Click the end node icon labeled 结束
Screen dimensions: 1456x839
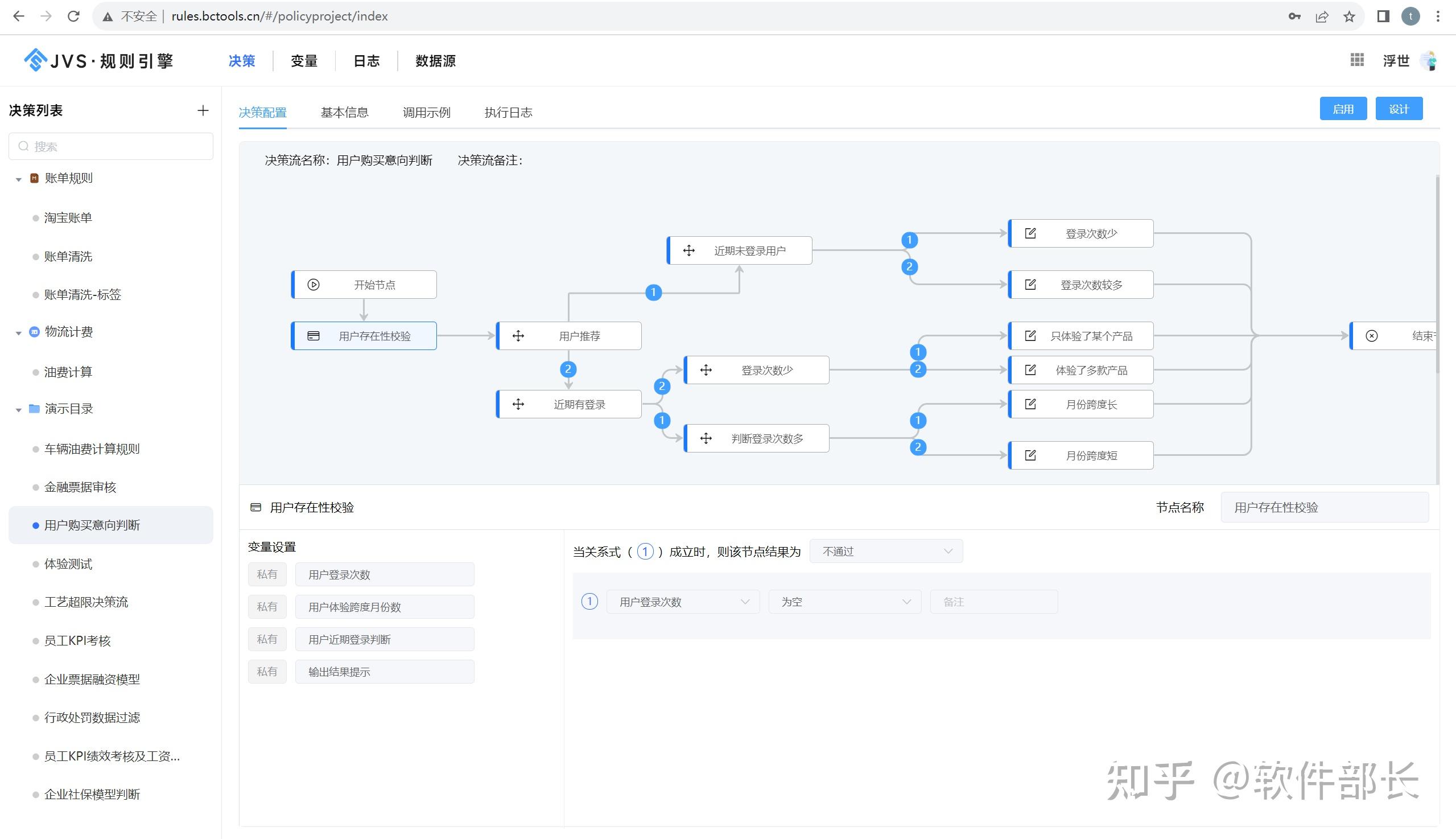pyautogui.click(x=1372, y=335)
